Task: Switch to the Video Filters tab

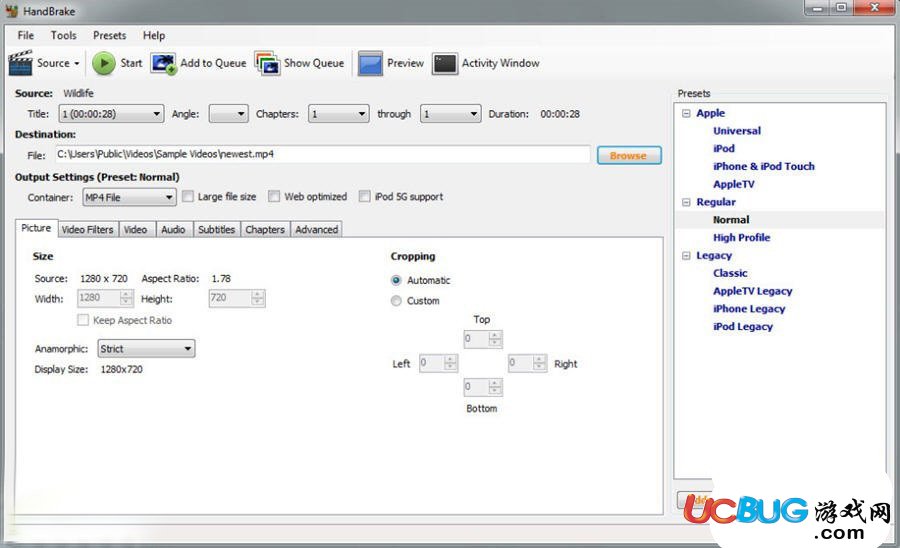Action: tap(88, 230)
